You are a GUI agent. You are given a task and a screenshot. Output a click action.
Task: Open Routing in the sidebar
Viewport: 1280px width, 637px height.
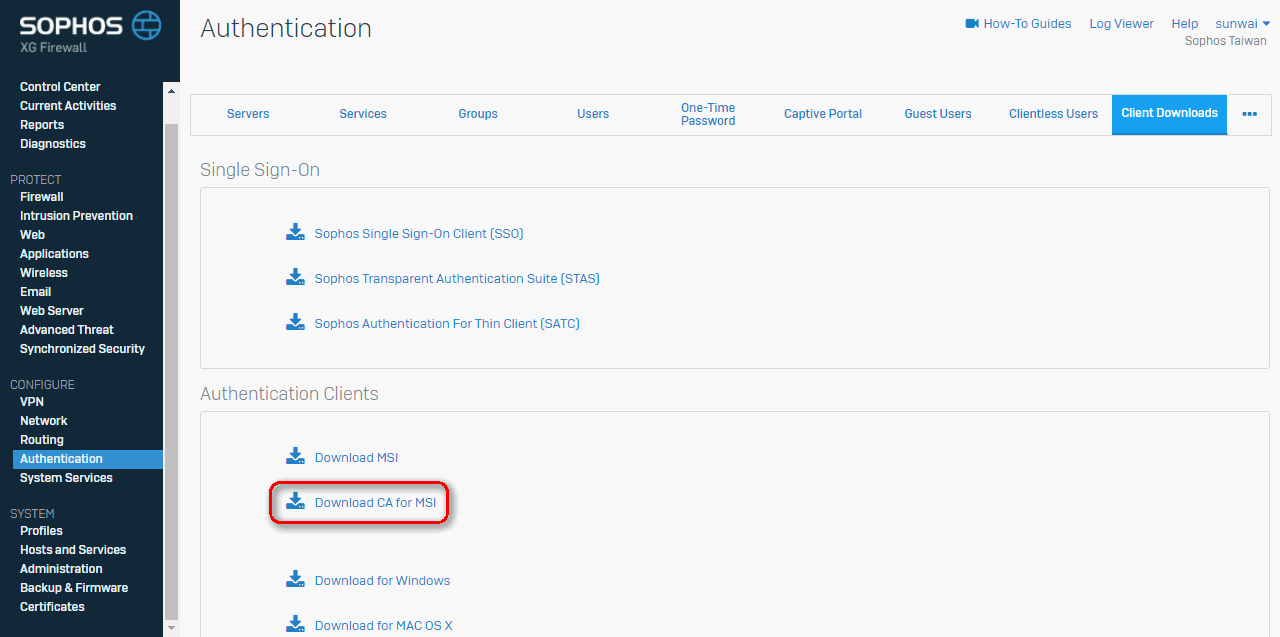[x=42, y=440]
